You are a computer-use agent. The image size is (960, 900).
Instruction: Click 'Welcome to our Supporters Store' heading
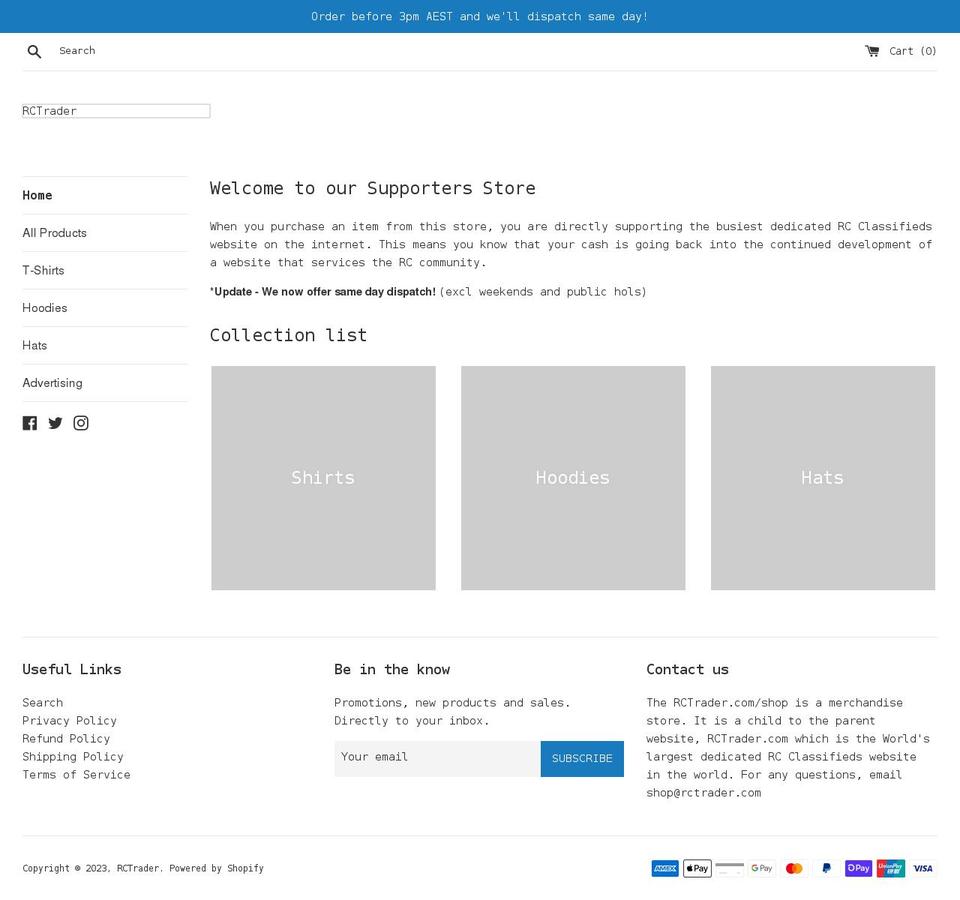pos(373,188)
